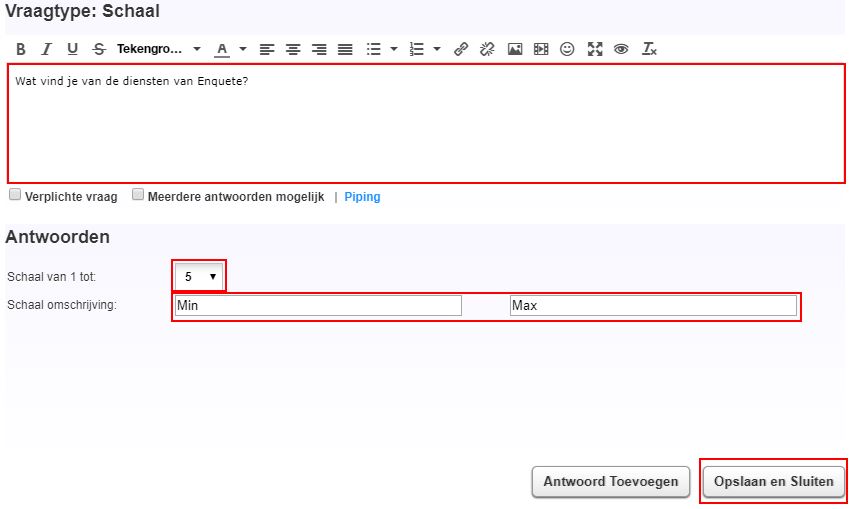Open the Tekengrootte font size dropdown

(158, 49)
